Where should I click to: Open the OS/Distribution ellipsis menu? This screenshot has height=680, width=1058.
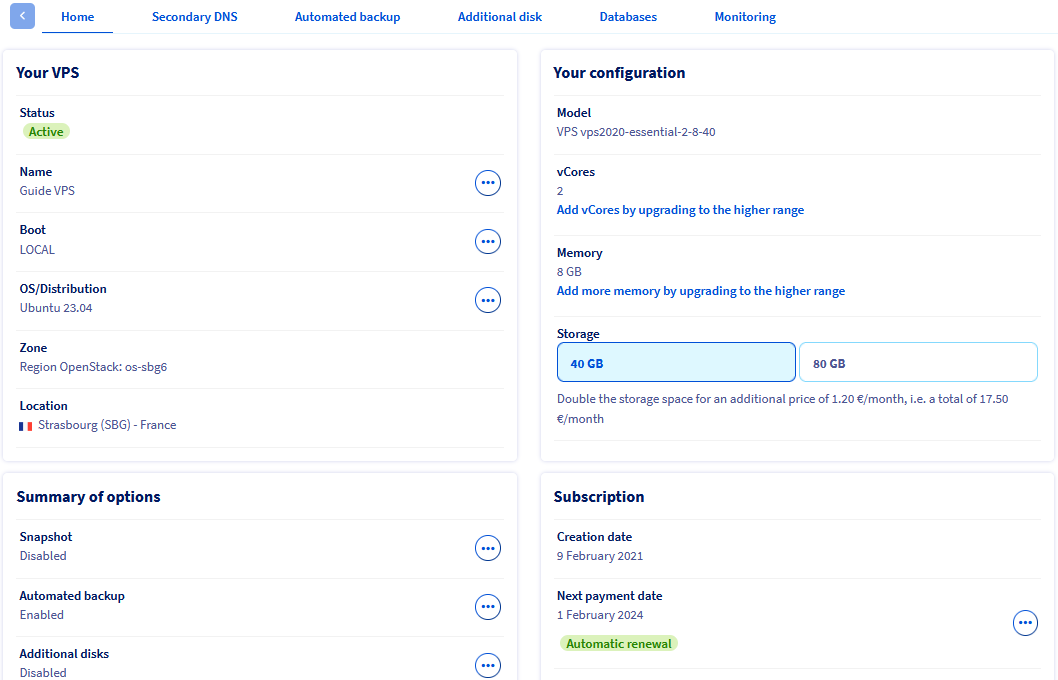coord(487,300)
